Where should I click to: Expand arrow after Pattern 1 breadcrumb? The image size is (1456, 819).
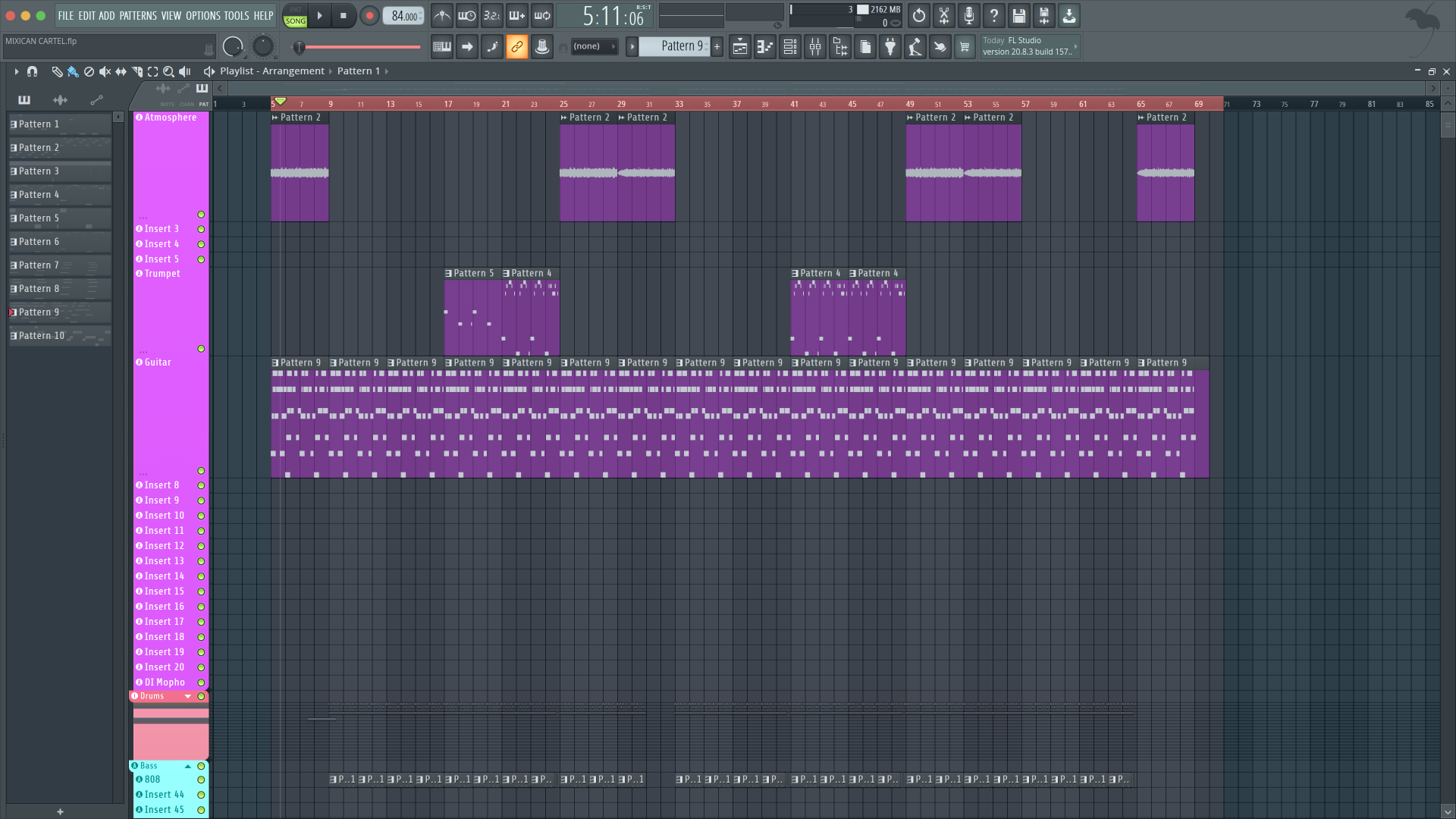point(387,71)
